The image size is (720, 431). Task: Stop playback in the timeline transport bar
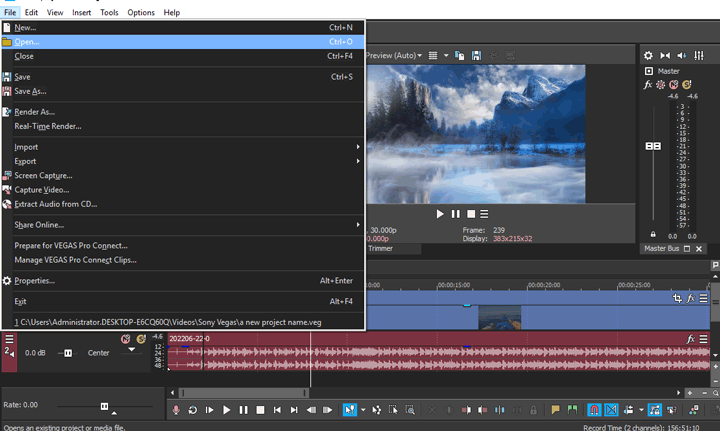click(260, 410)
